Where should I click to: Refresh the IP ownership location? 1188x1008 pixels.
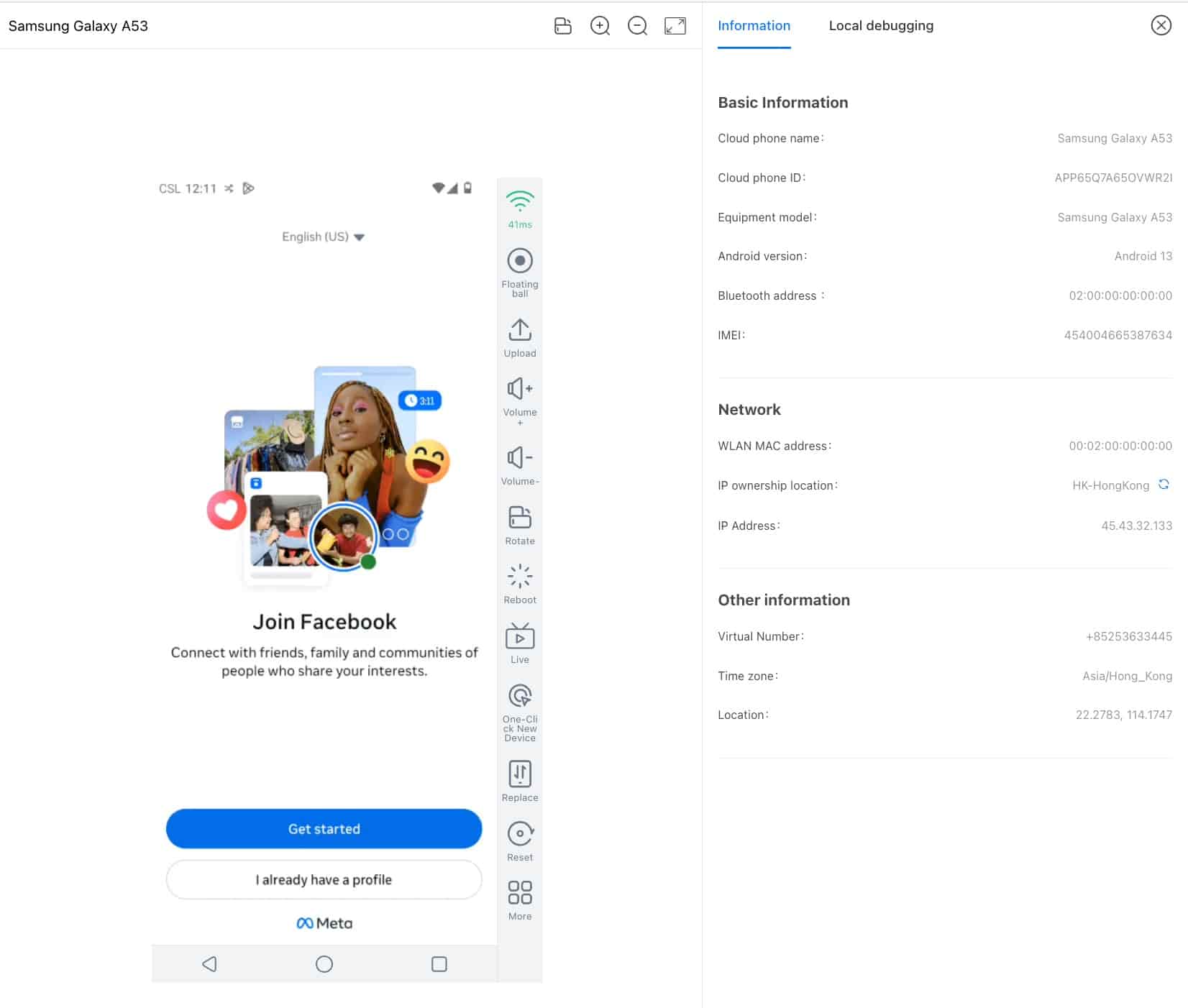click(1164, 485)
